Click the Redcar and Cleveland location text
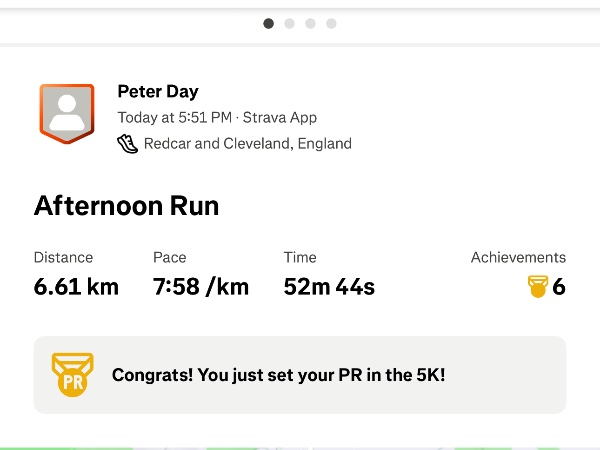The image size is (600, 450). (247, 143)
